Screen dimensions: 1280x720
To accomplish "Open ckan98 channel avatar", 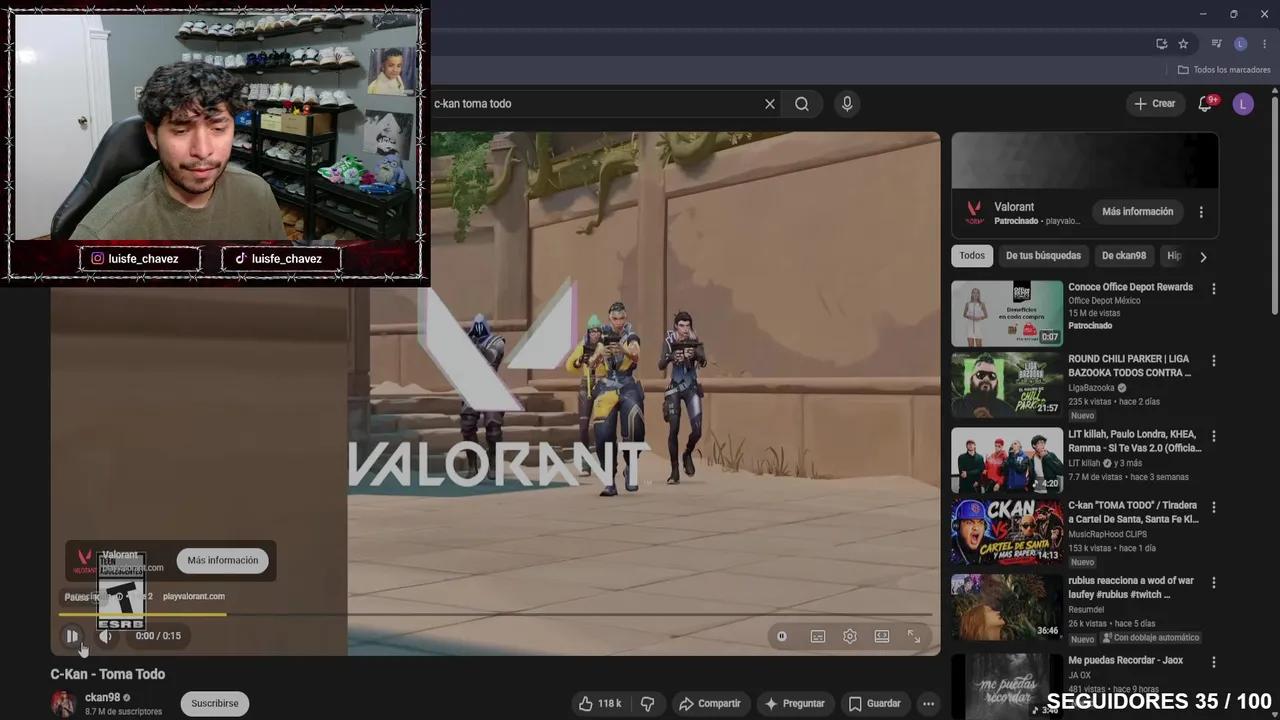I will (64, 704).
